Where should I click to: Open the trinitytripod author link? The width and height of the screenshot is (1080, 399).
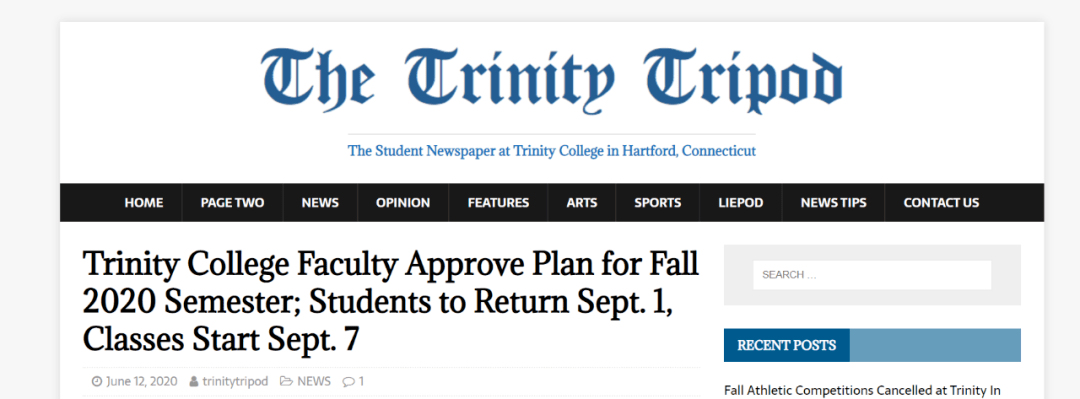point(235,382)
